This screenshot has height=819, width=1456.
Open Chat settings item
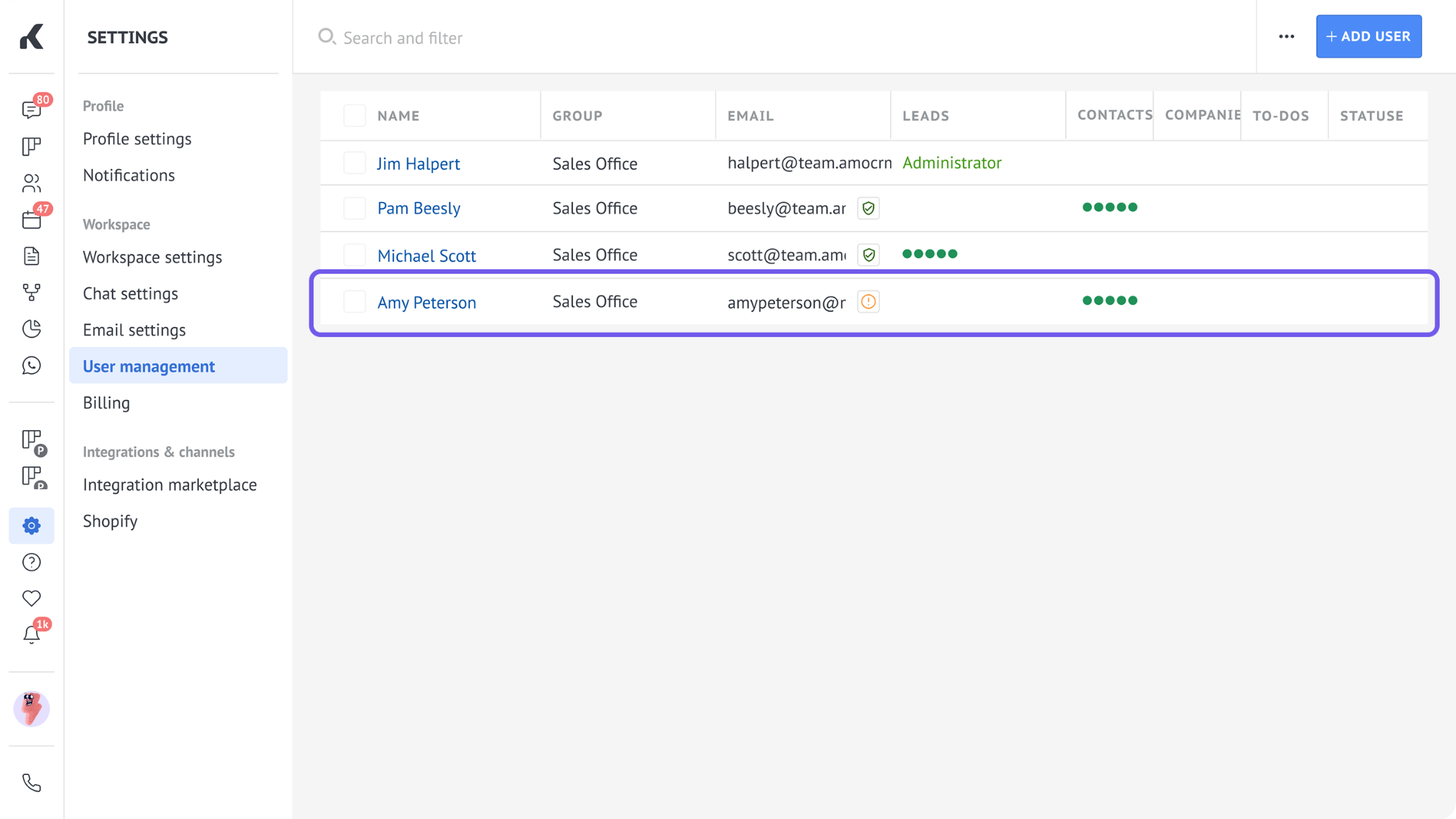click(130, 293)
